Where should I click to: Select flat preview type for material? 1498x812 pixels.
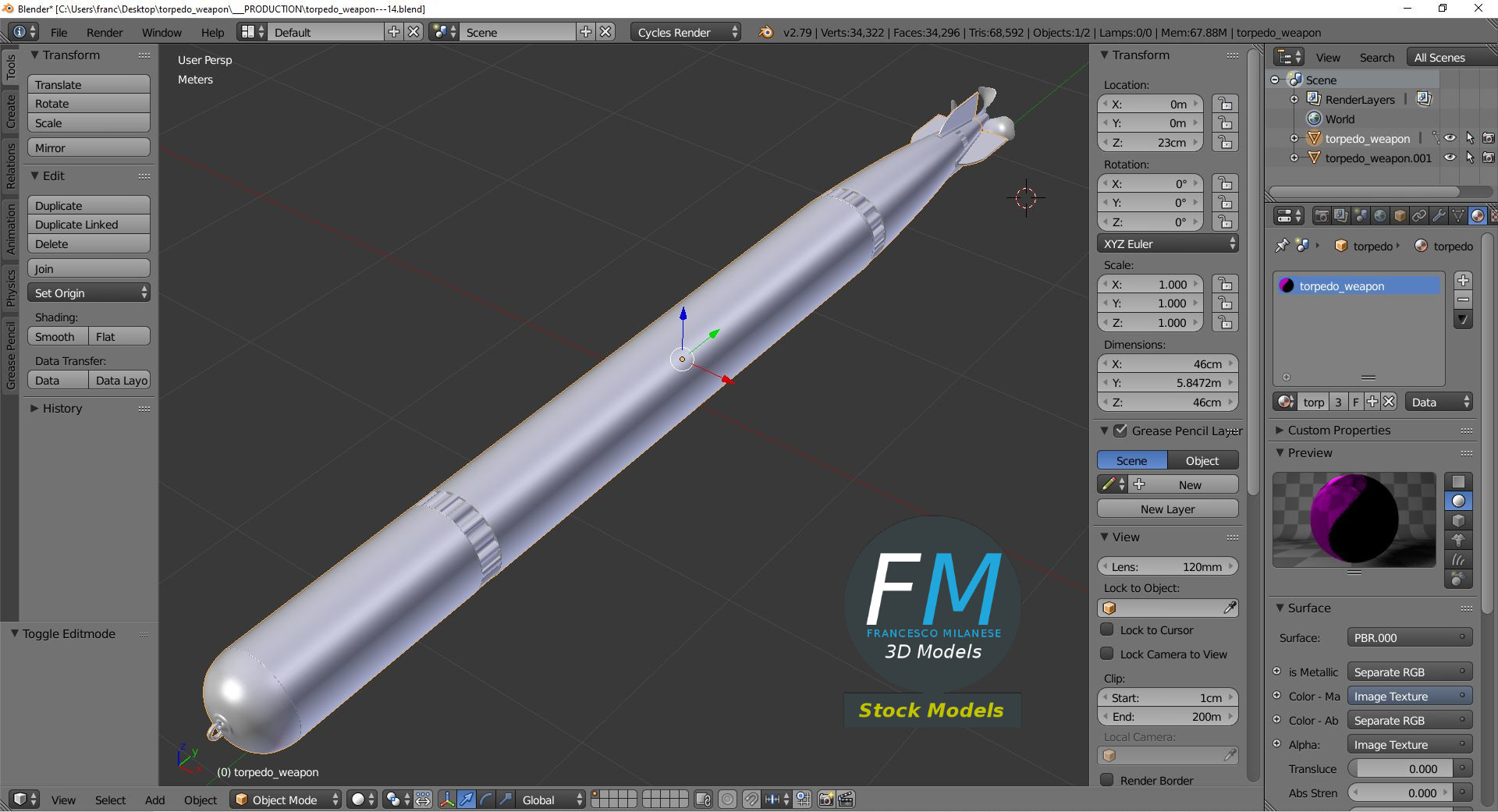click(x=1458, y=482)
